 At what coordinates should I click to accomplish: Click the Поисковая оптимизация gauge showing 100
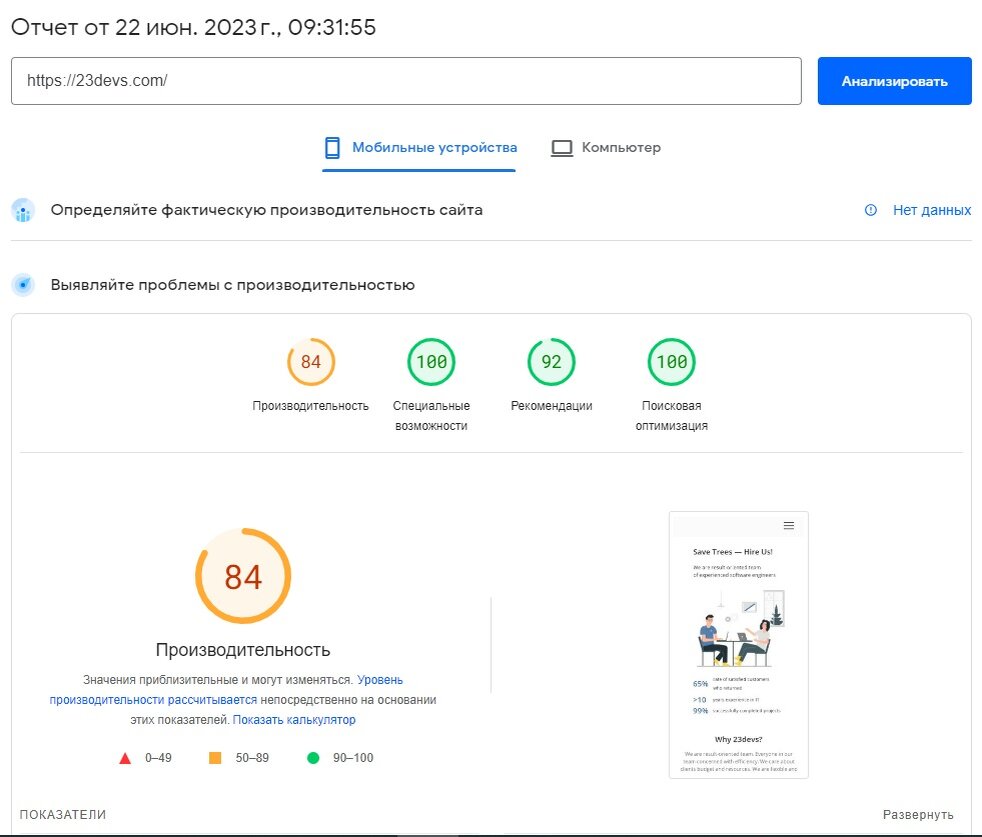point(671,362)
